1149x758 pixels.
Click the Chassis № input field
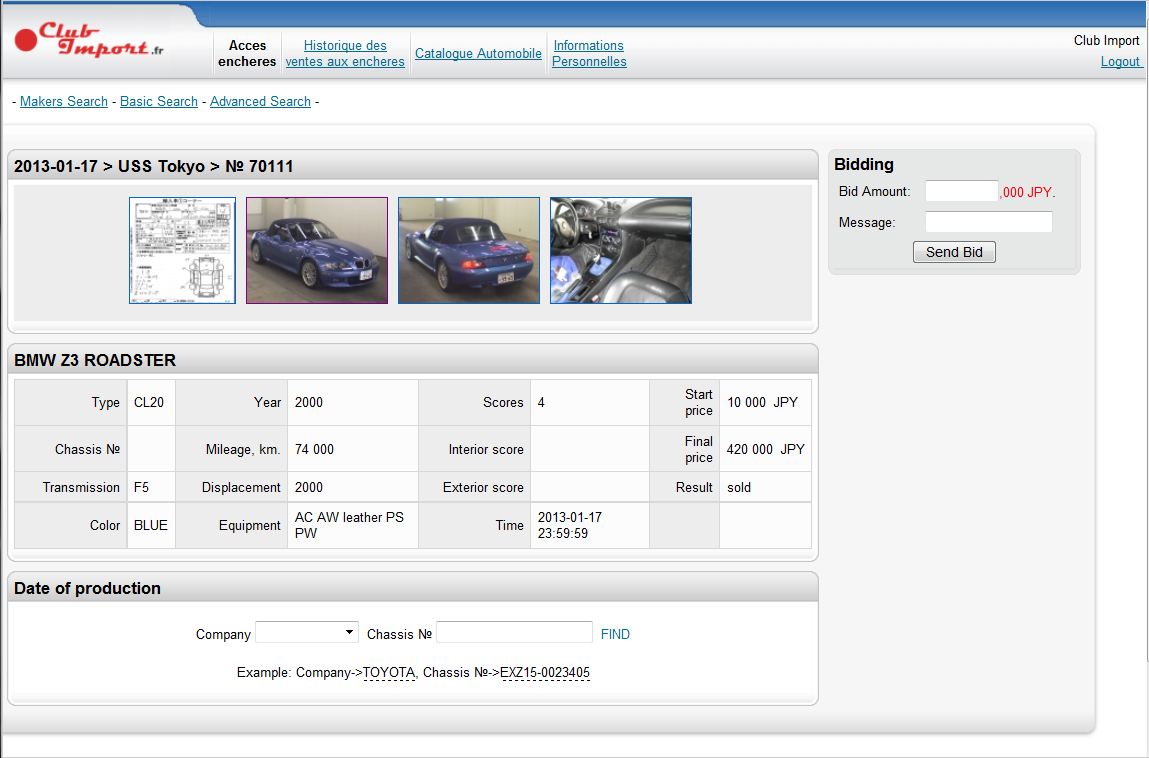pyautogui.click(x=514, y=633)
